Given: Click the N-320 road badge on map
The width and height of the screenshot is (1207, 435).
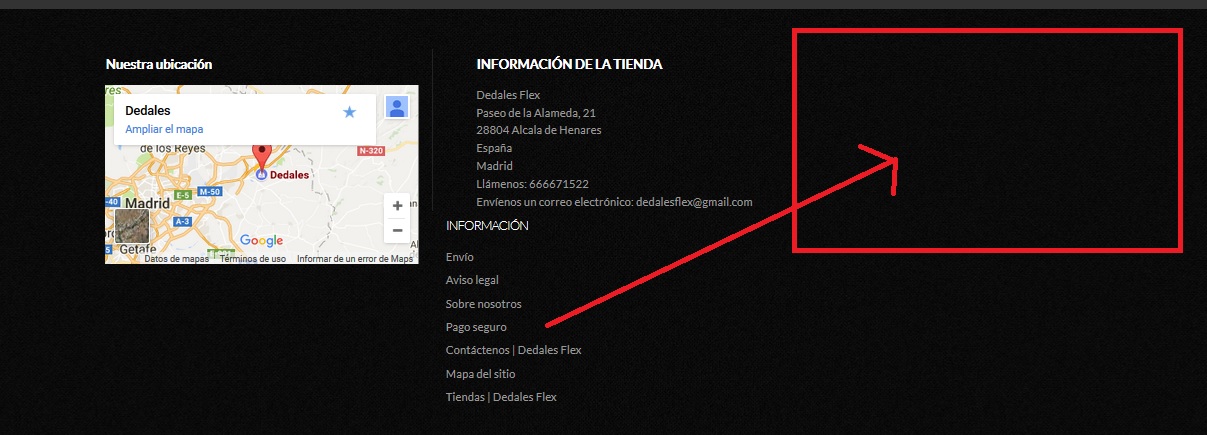Looking at the screenshot, I should [x=371, y=151].
